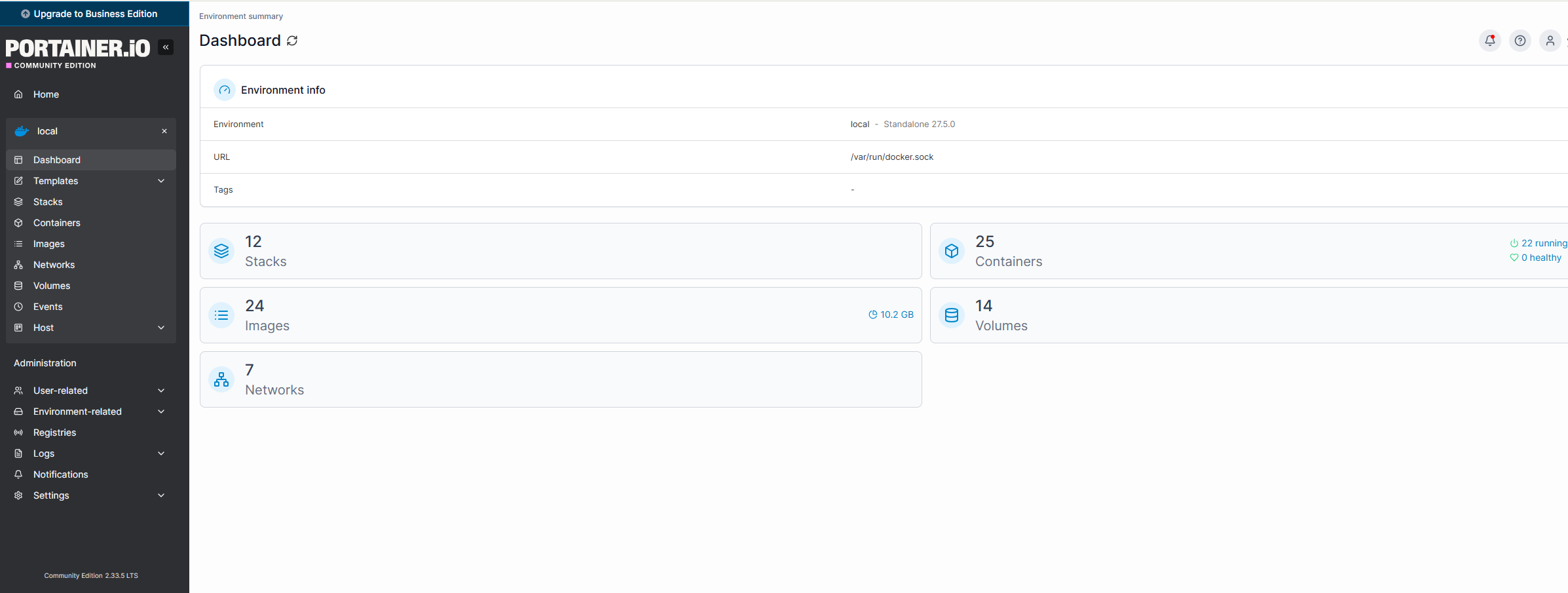
Task: Expand the Settings submenu chevron
Action: 161,495
